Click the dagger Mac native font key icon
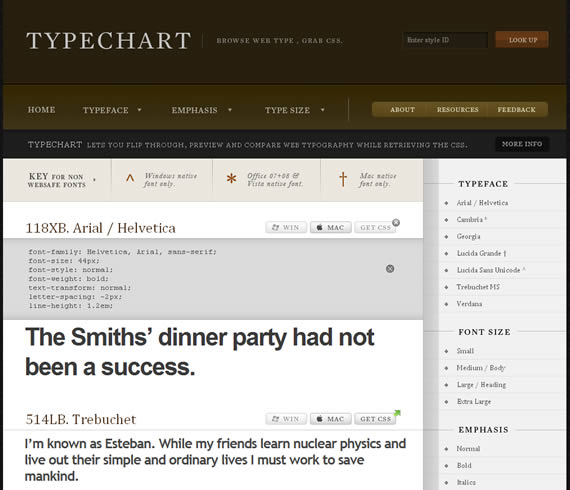The height and width of the screenshot is (490, 570). 343,179
